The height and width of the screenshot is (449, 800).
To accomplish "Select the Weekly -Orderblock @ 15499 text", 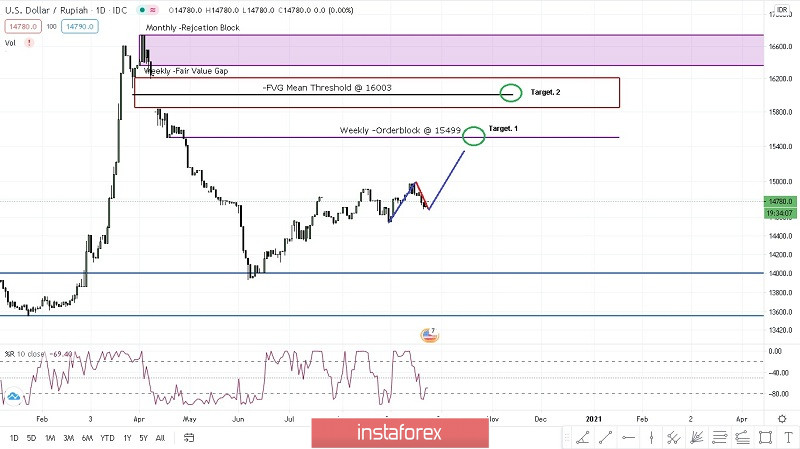I will tap(400, 131).
